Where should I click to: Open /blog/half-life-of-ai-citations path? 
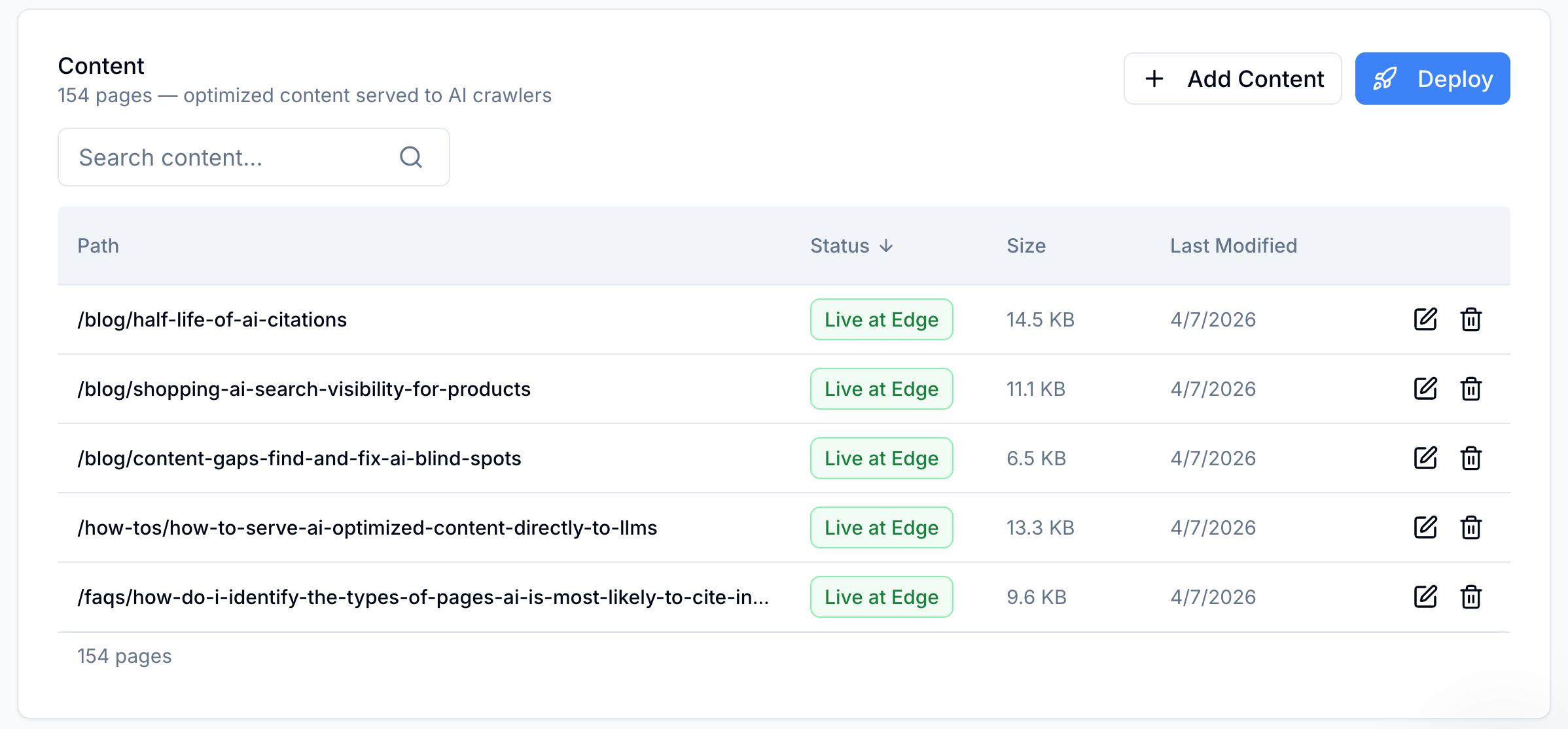coord(212,319)
